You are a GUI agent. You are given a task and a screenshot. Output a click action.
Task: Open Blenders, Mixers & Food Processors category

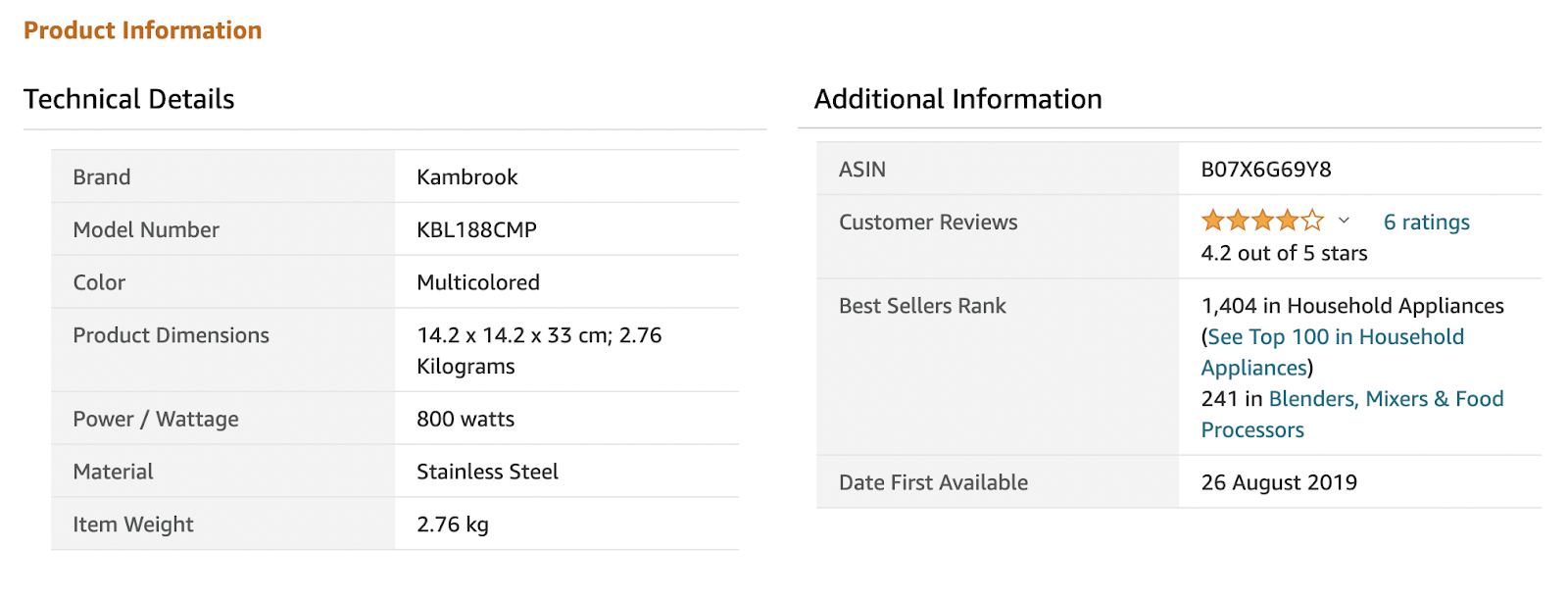click(1386, 399)
